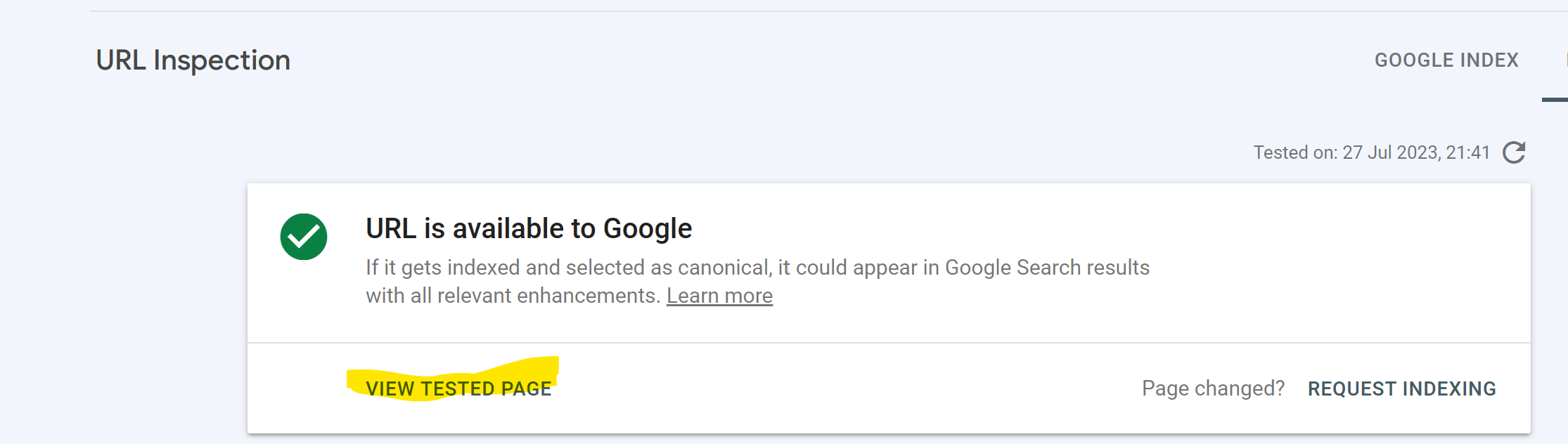Click the words 'Google Search results'
The height and width of the screenshot is (444, 1568).
pyautogui.click(x=1047, y=268)
